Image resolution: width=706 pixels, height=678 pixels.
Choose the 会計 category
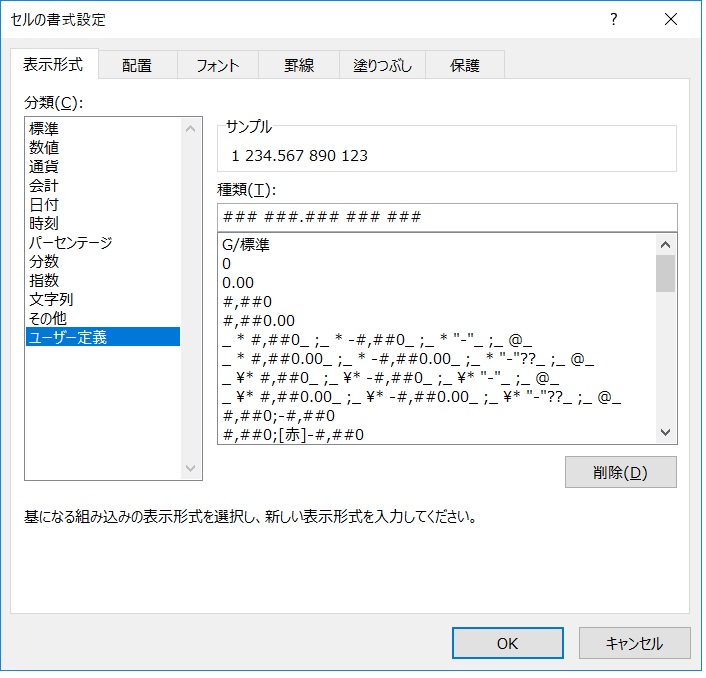point(104,186)
